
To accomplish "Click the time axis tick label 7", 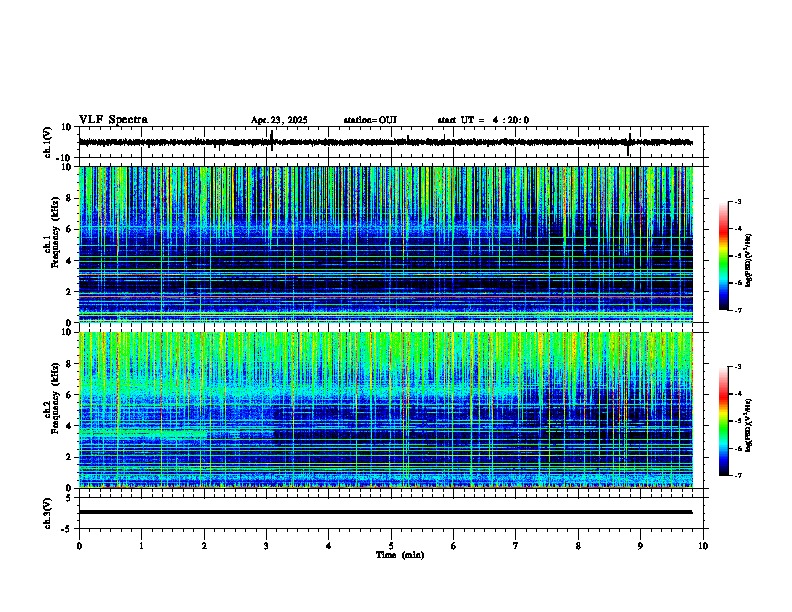I will [x=516, y=546].
